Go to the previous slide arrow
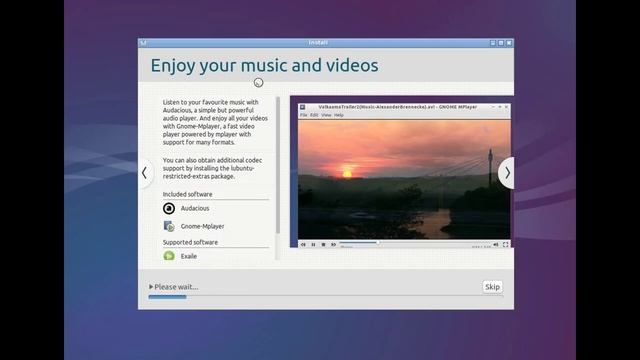 145,173
